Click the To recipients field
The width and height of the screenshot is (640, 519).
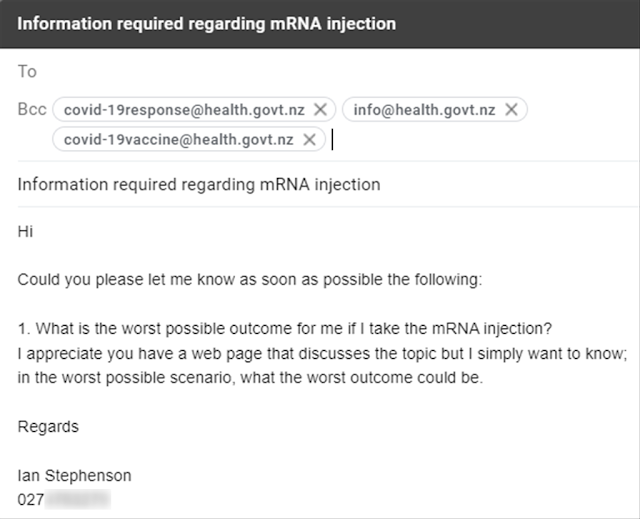[x=330, y=72]
